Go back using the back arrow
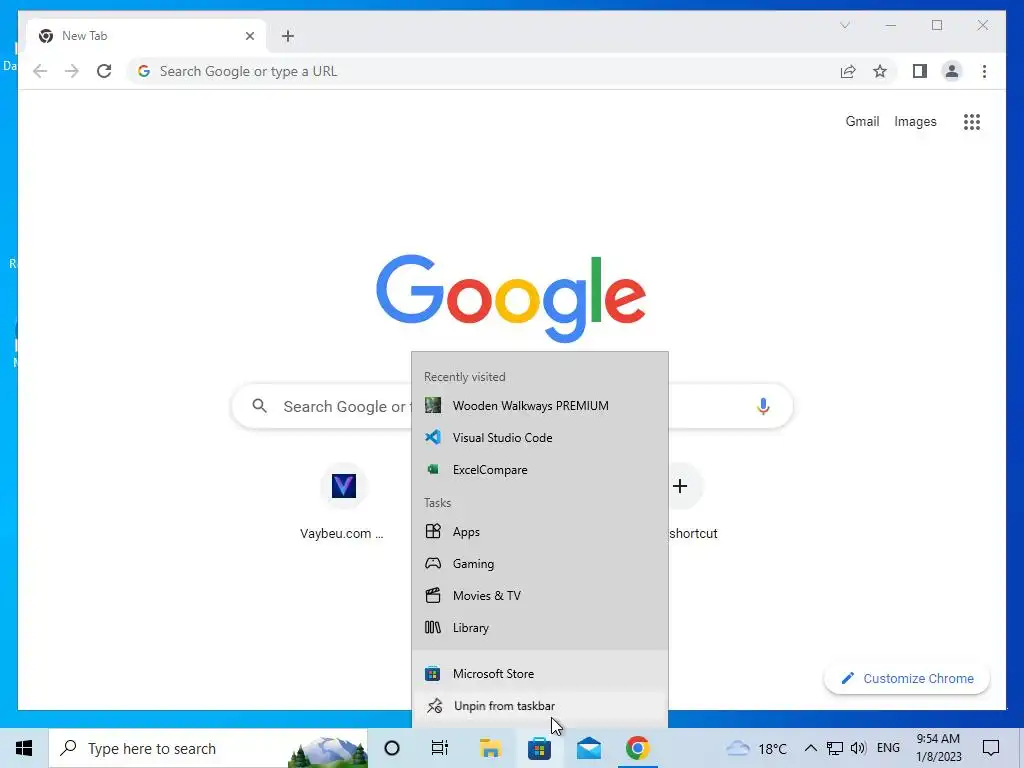The image size is (1024, 768). click(40, 71)
